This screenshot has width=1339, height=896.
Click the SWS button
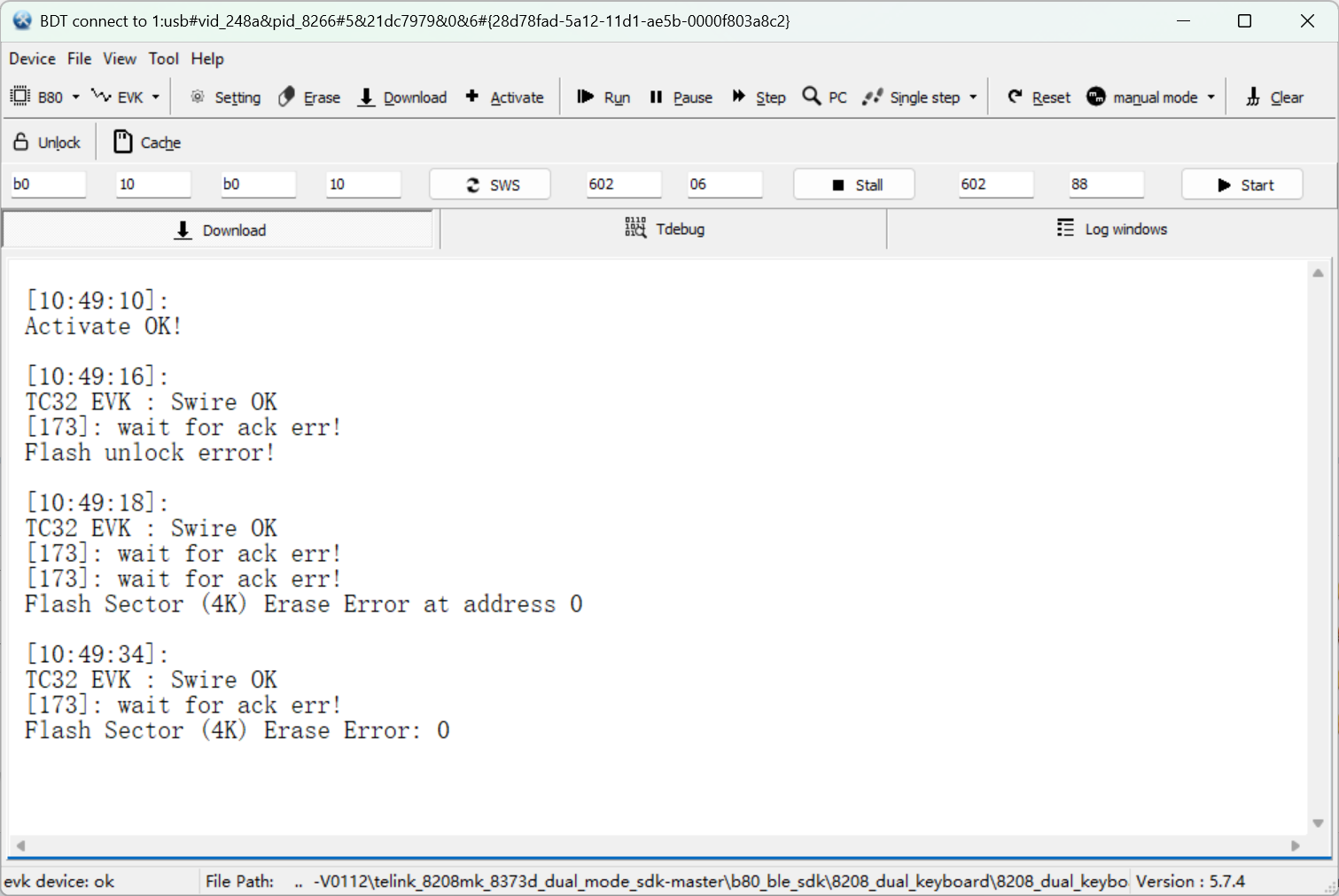490,184
